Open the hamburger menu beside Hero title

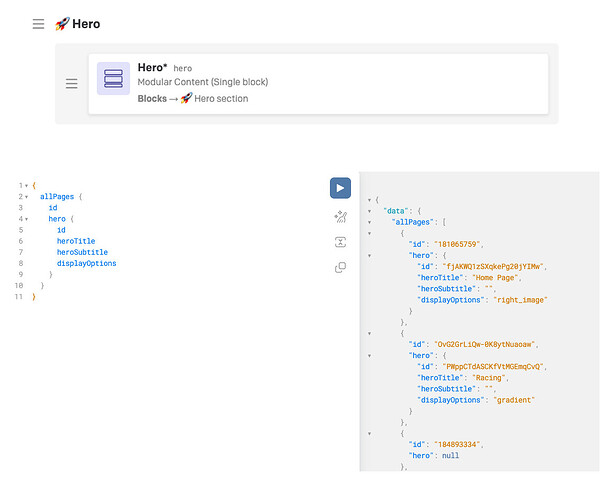(38, 24)
